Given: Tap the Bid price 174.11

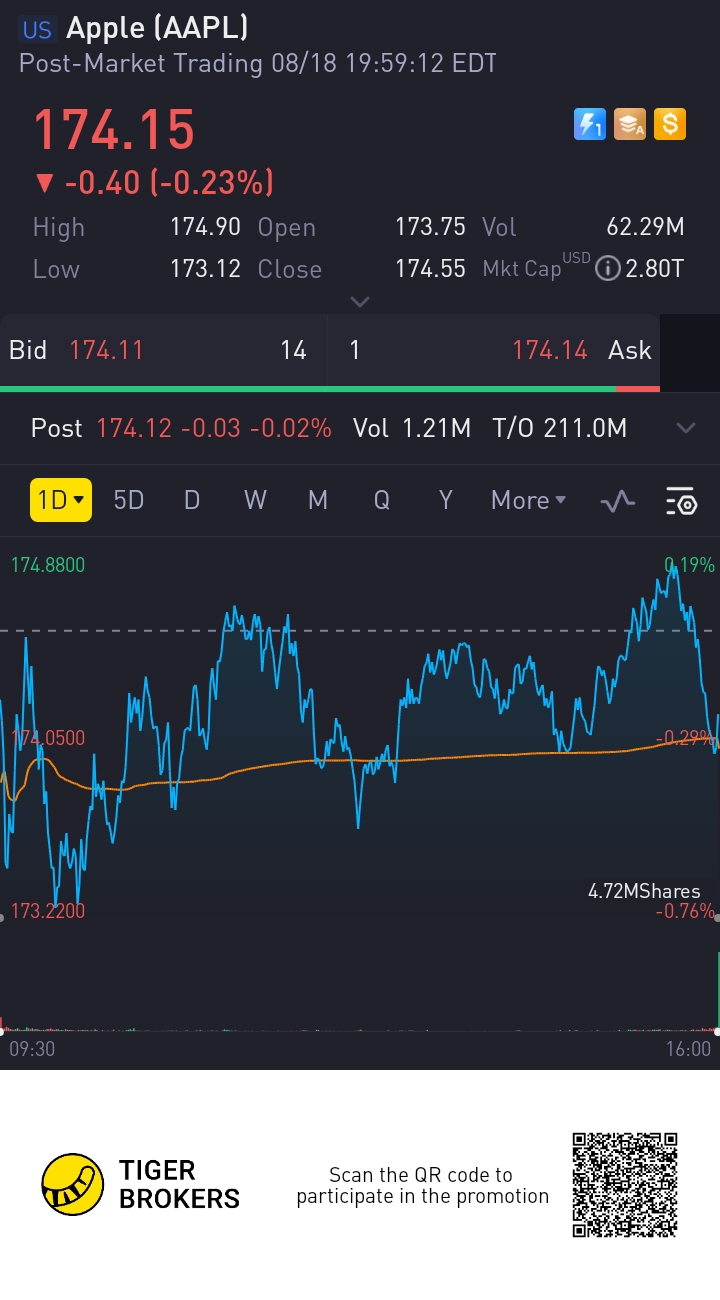Looking at the screenshot, I should pyautogui.click(x=106, y=350).
